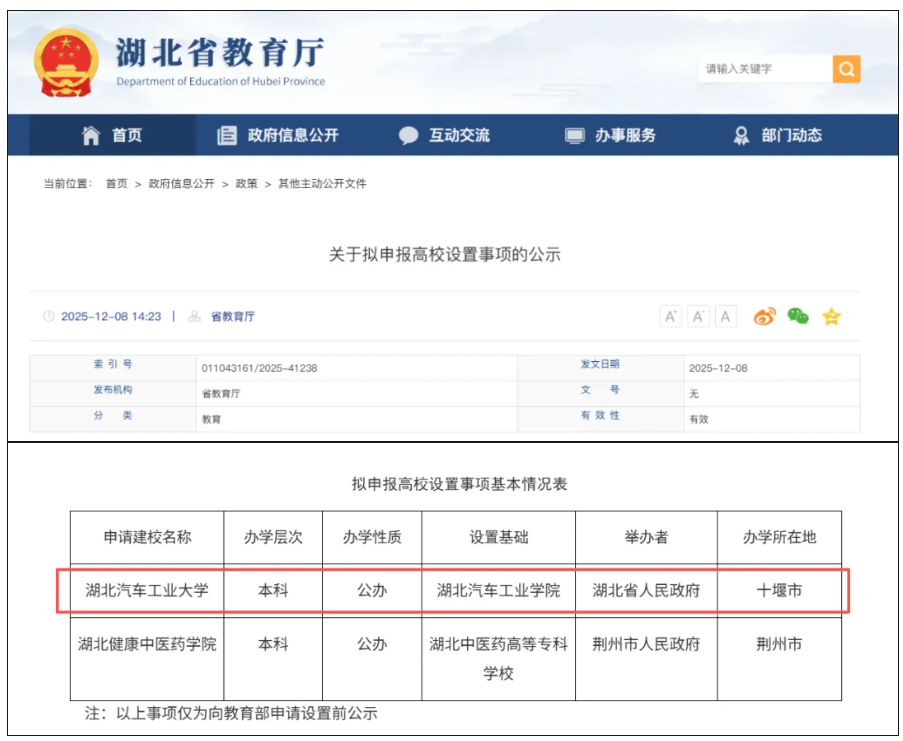
Task: Click the clock icon beside the publish date
Action: pos(49,316)
